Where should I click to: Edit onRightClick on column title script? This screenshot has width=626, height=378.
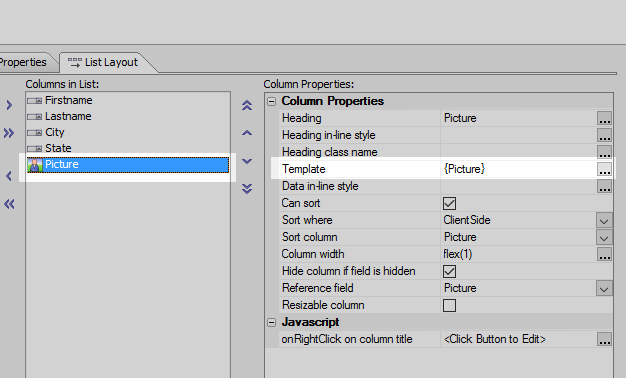tap(604, 339)
